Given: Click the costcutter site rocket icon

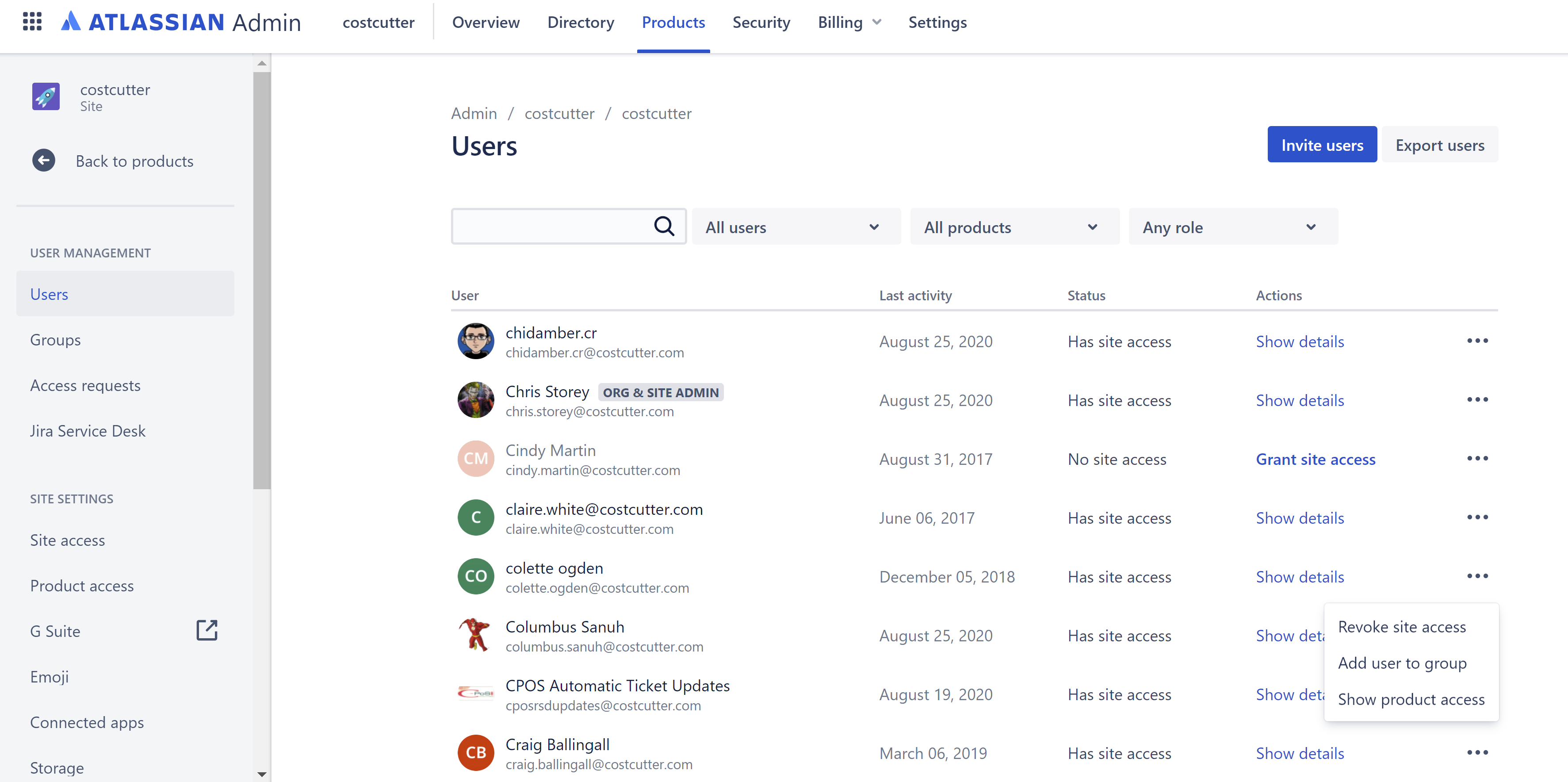Looking at the screenshot, I should (x=46, y=97).
